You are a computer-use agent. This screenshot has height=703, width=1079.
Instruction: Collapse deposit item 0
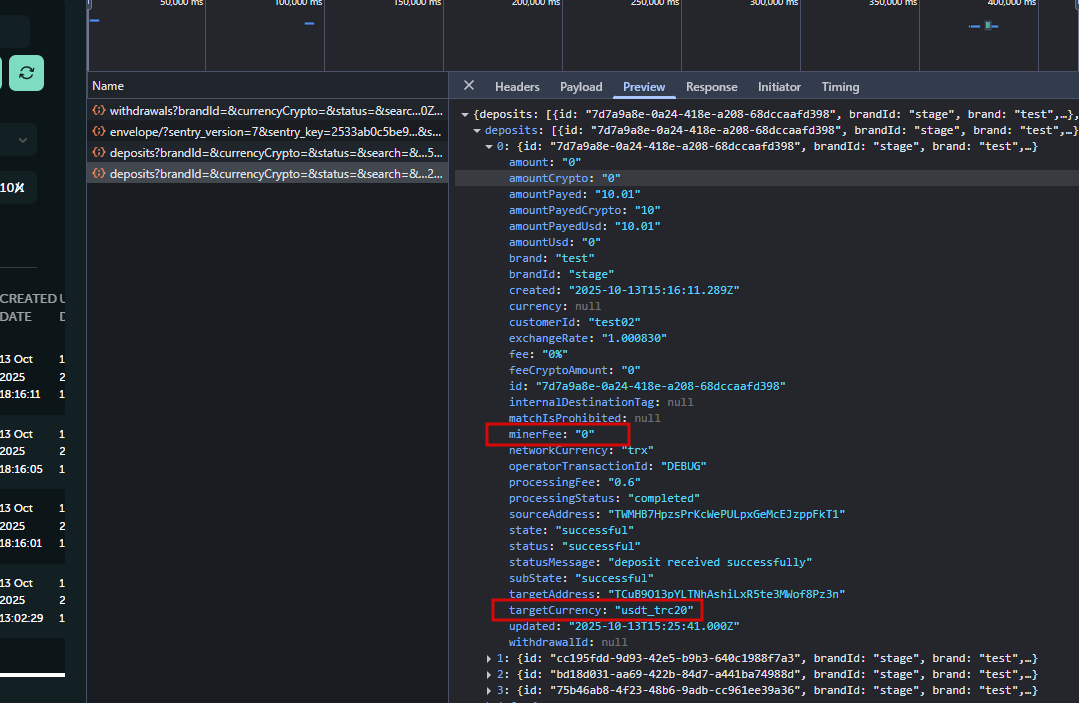489,147
